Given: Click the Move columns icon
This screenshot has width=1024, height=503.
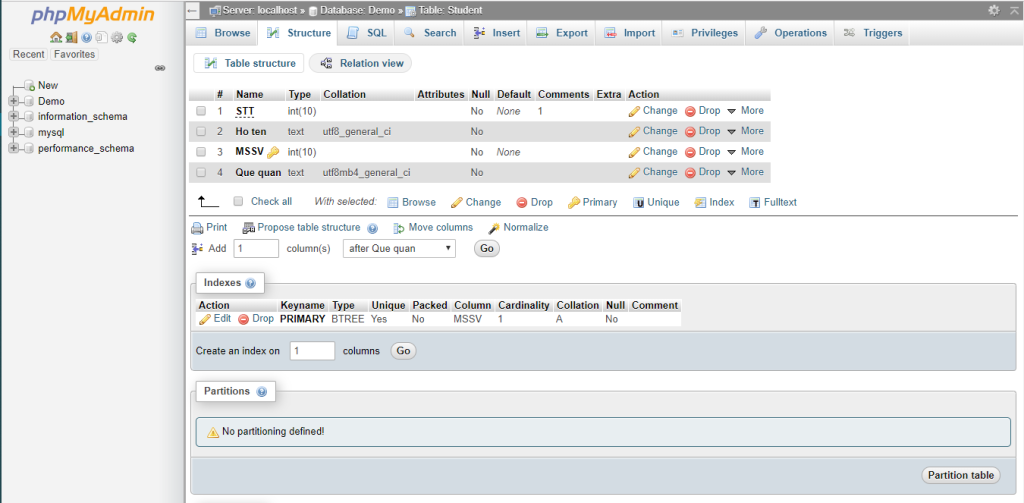Looking at the screenshot, I should tap(399, 228).
